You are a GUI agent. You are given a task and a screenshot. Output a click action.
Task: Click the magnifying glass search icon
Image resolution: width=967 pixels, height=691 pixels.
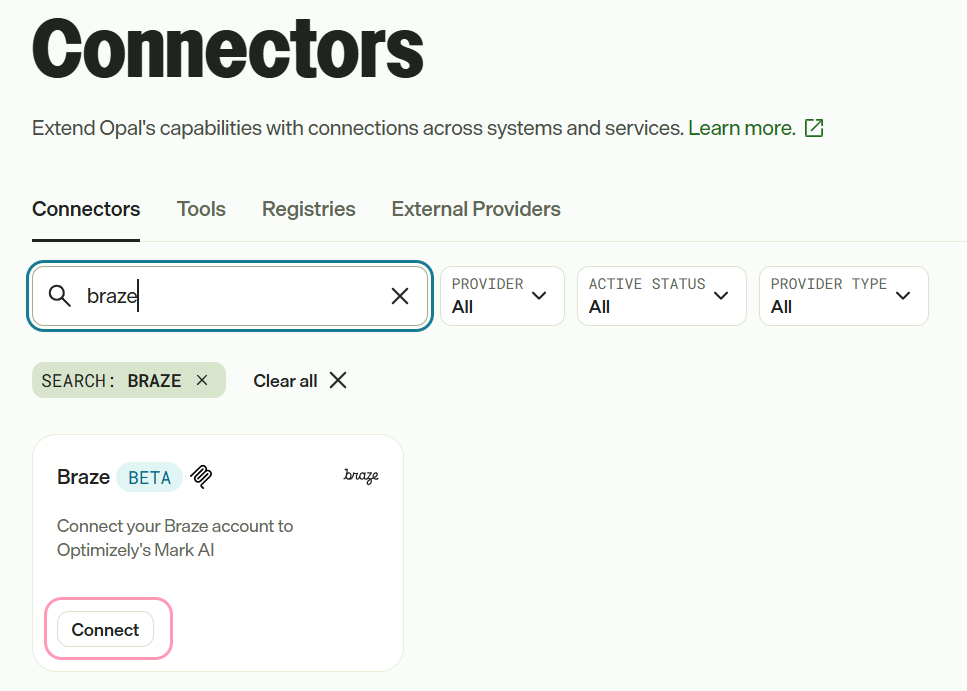[x=60, y=296]
